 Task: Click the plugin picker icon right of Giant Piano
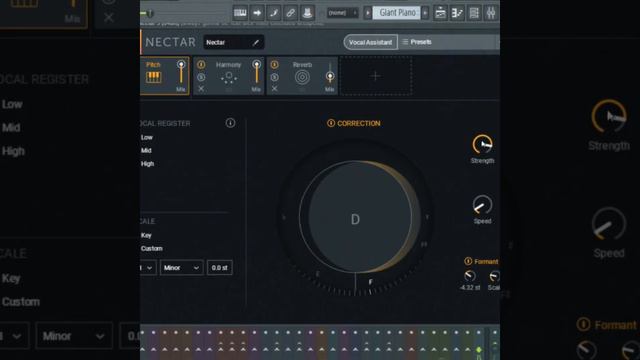[440, 13]
